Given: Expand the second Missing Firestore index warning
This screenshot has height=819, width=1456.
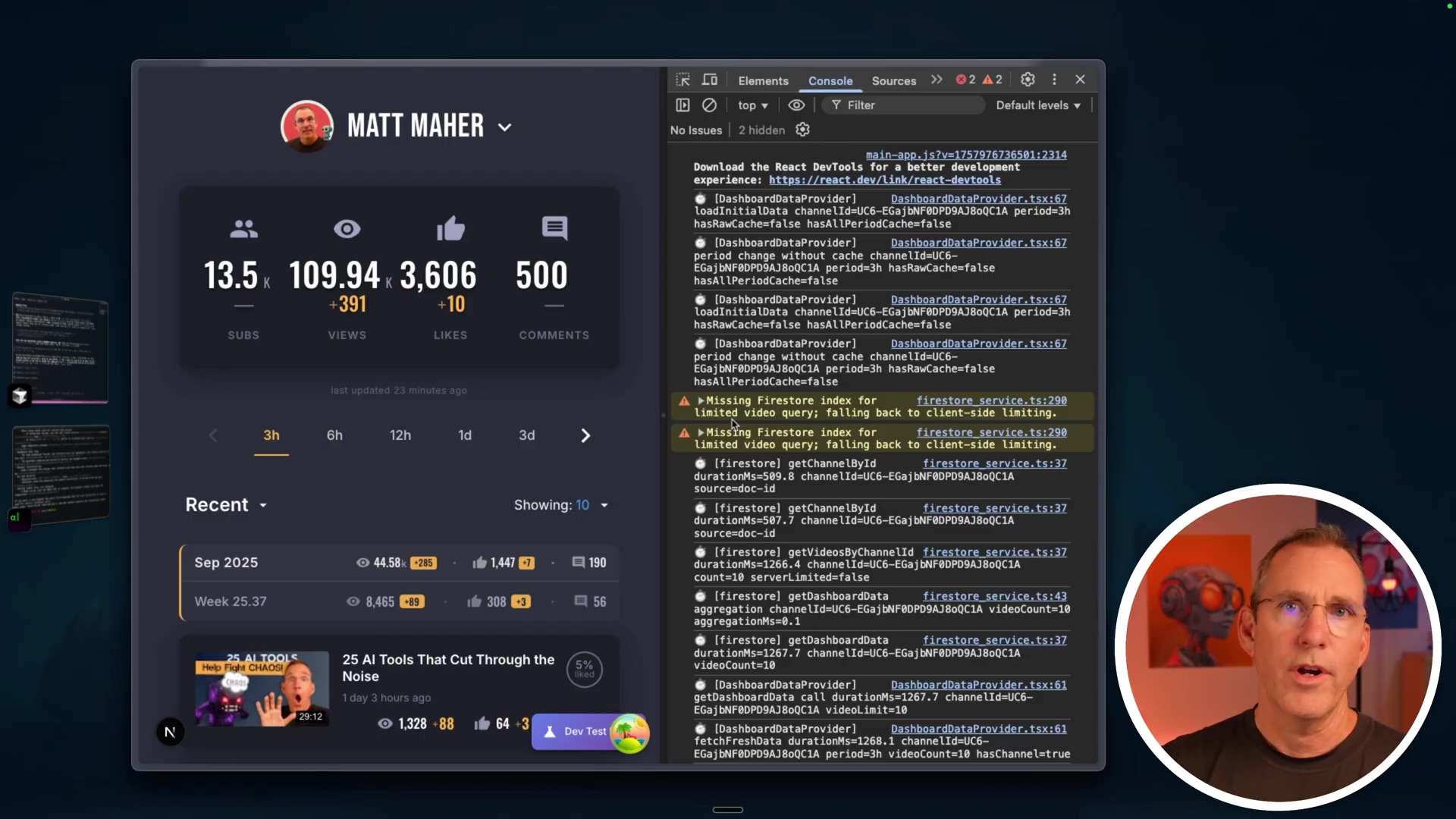Looking at the screenshot, I should (701, 432).
